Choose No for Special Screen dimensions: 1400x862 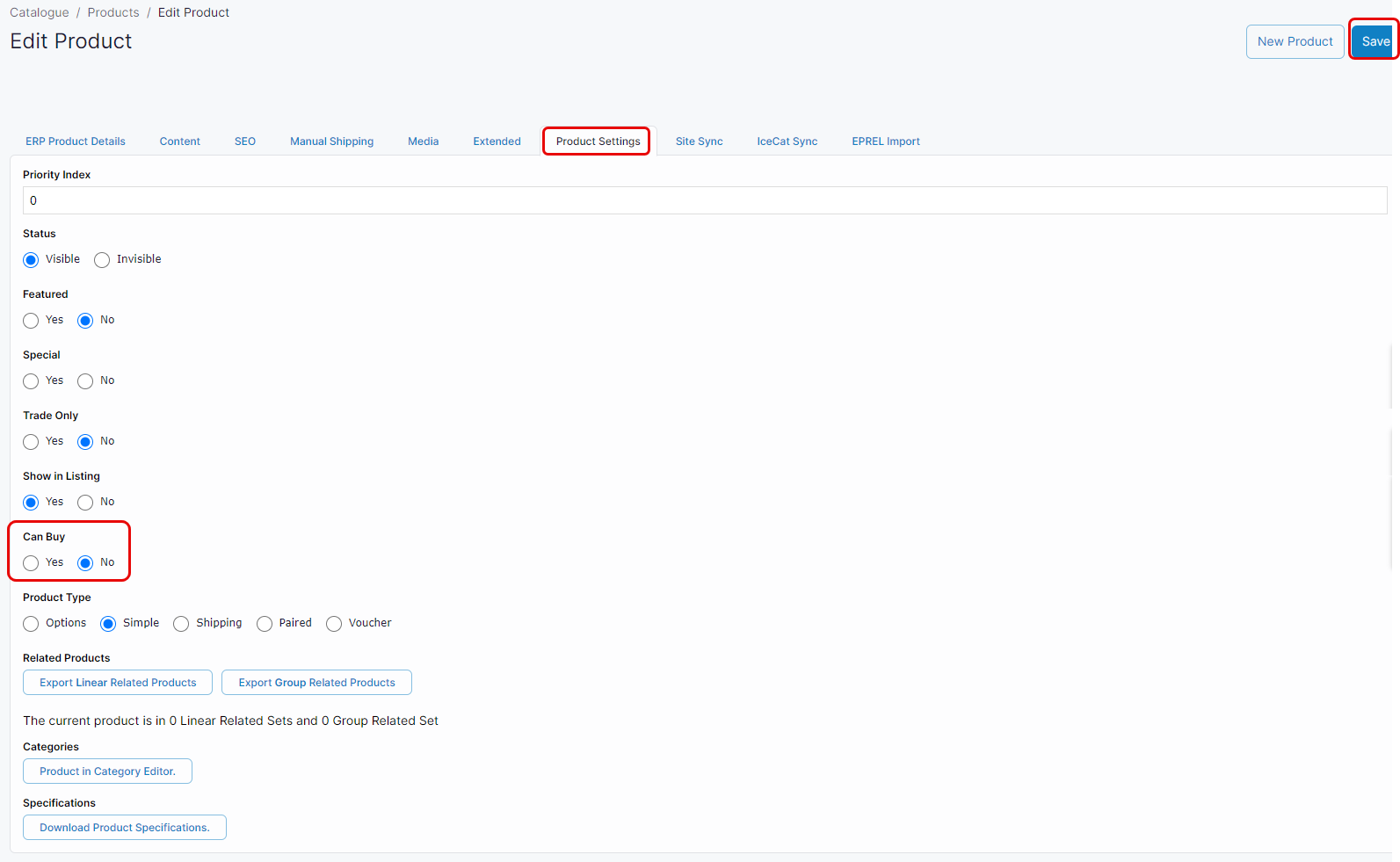pos(85,381)
